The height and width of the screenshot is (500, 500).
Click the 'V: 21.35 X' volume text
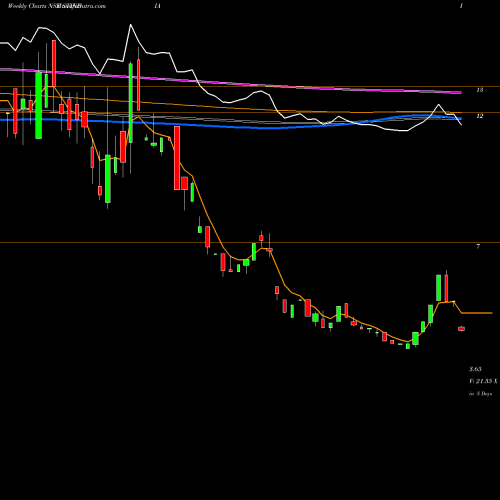483,381
